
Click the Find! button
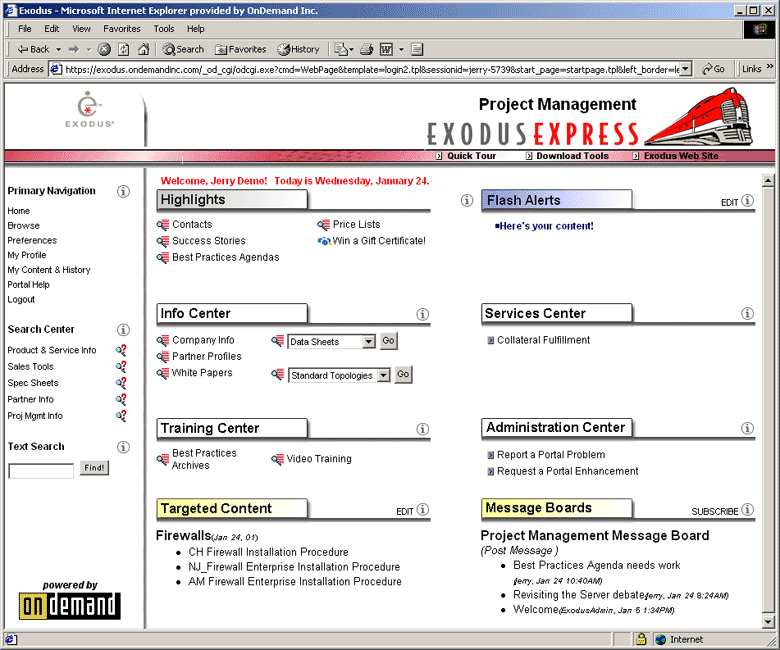[x=94, y=468]
